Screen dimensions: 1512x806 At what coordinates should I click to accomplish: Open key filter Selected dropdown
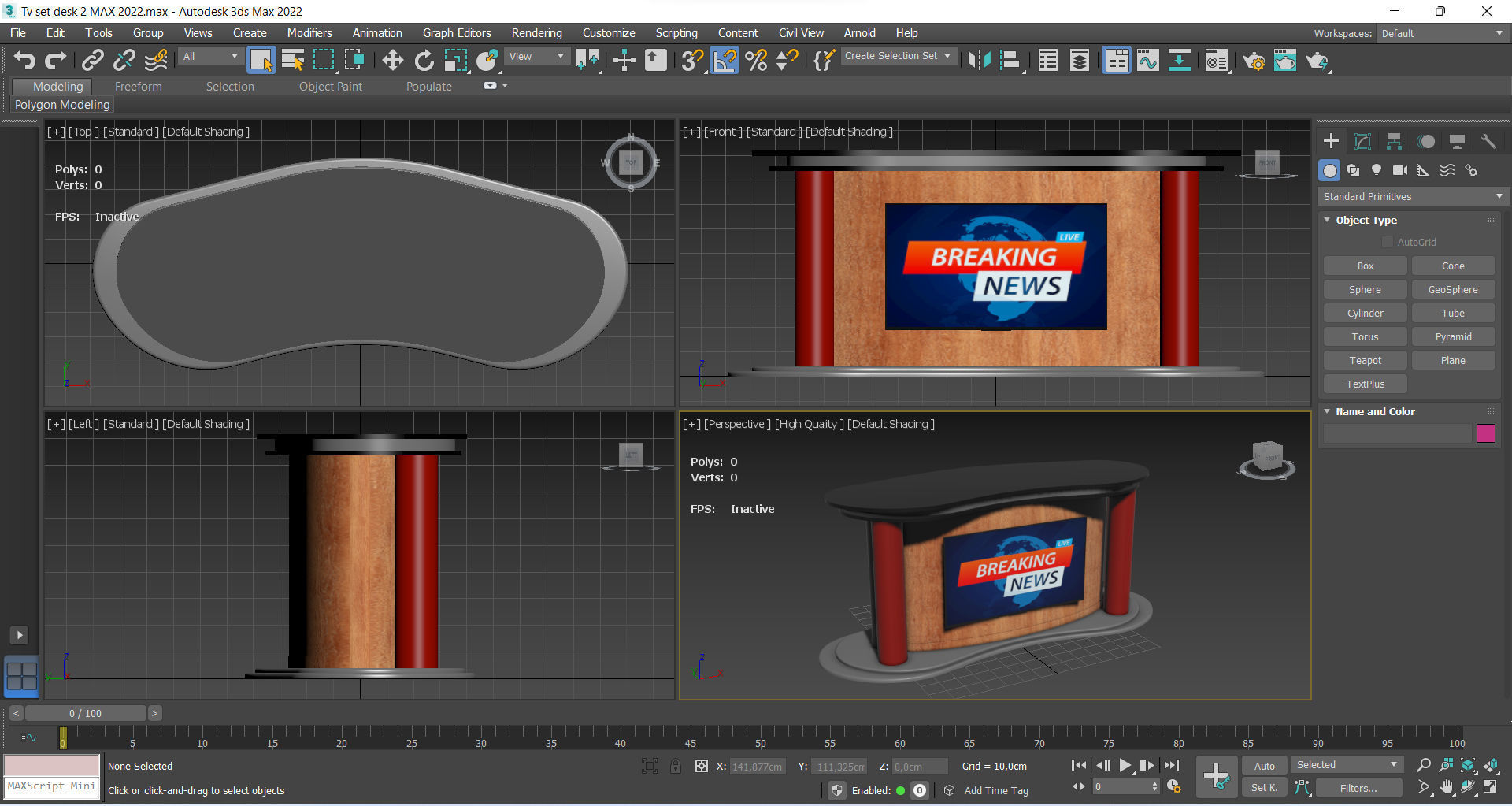click(1347, 765)
